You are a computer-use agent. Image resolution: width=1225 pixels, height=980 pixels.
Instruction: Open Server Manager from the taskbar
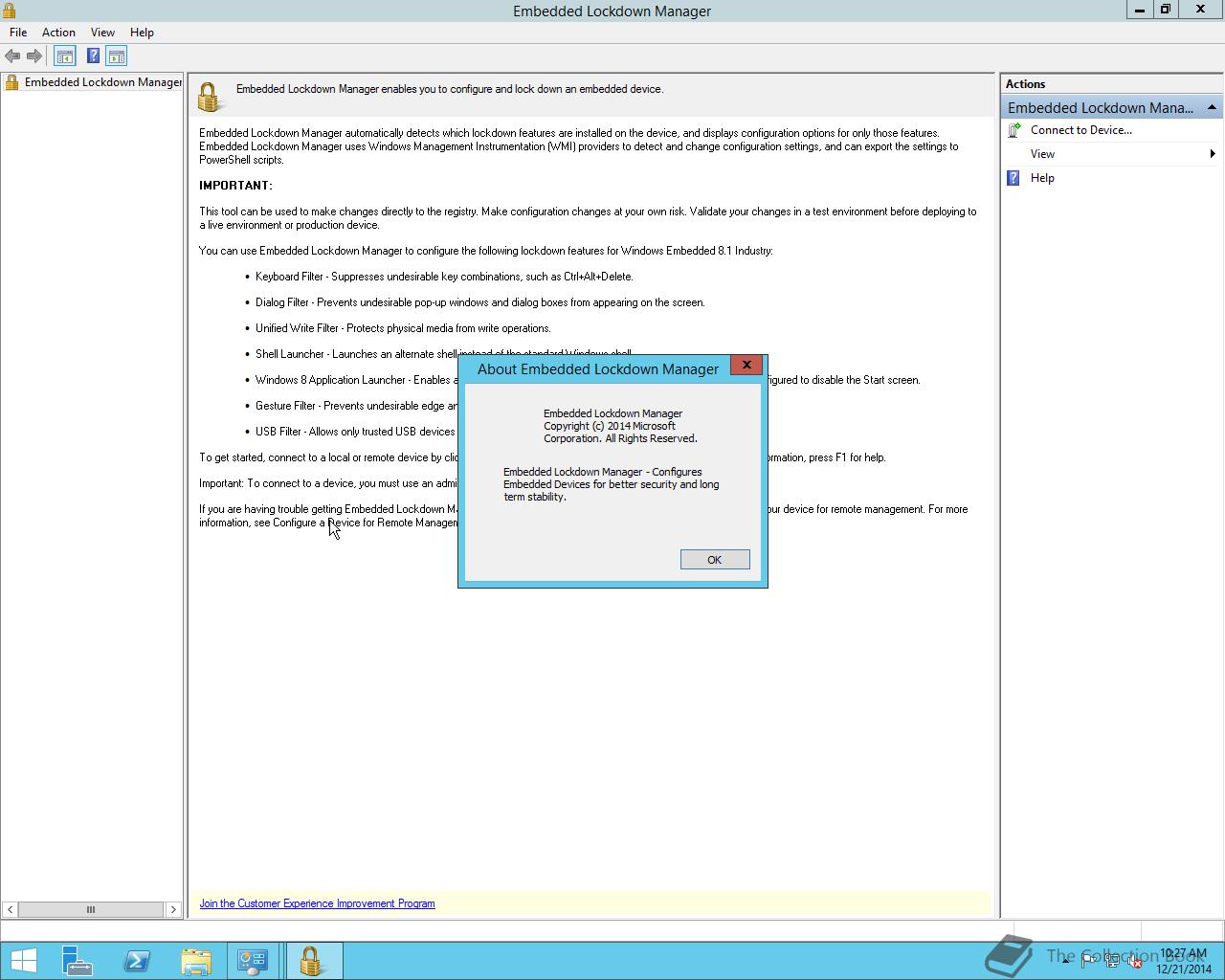(77, 961)
